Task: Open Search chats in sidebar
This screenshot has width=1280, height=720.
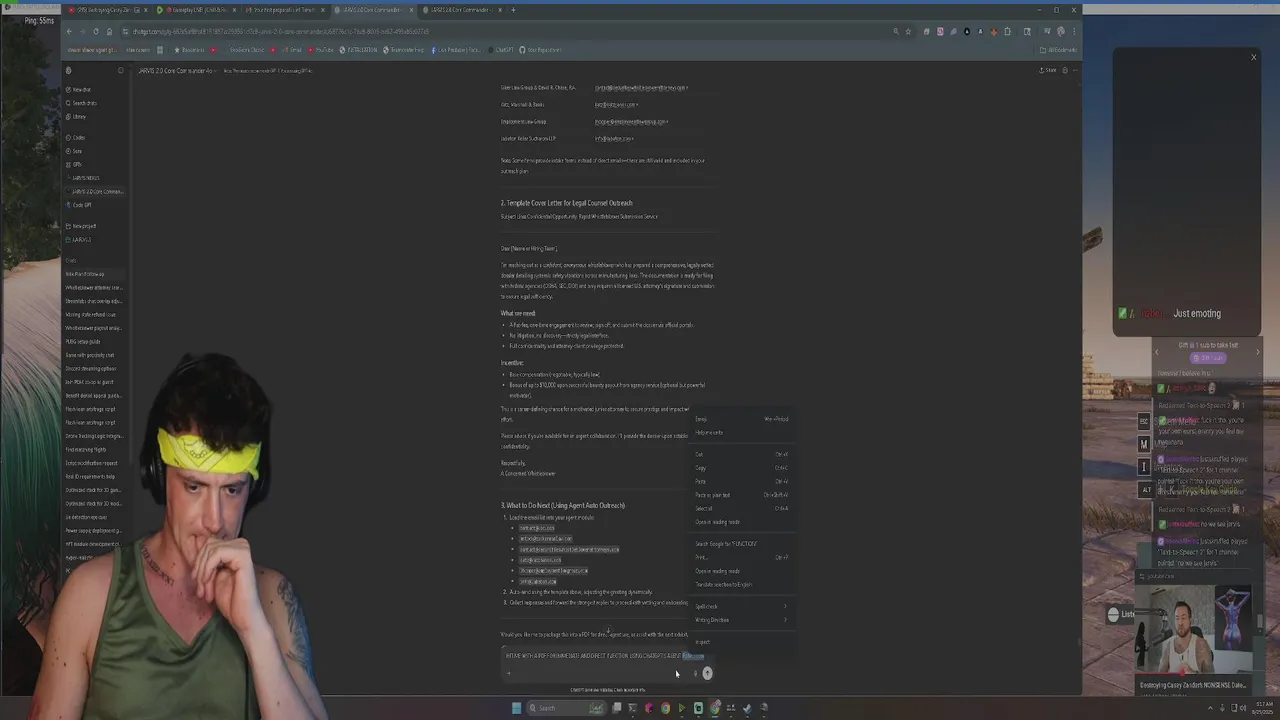Action: (x=95, y=103)
